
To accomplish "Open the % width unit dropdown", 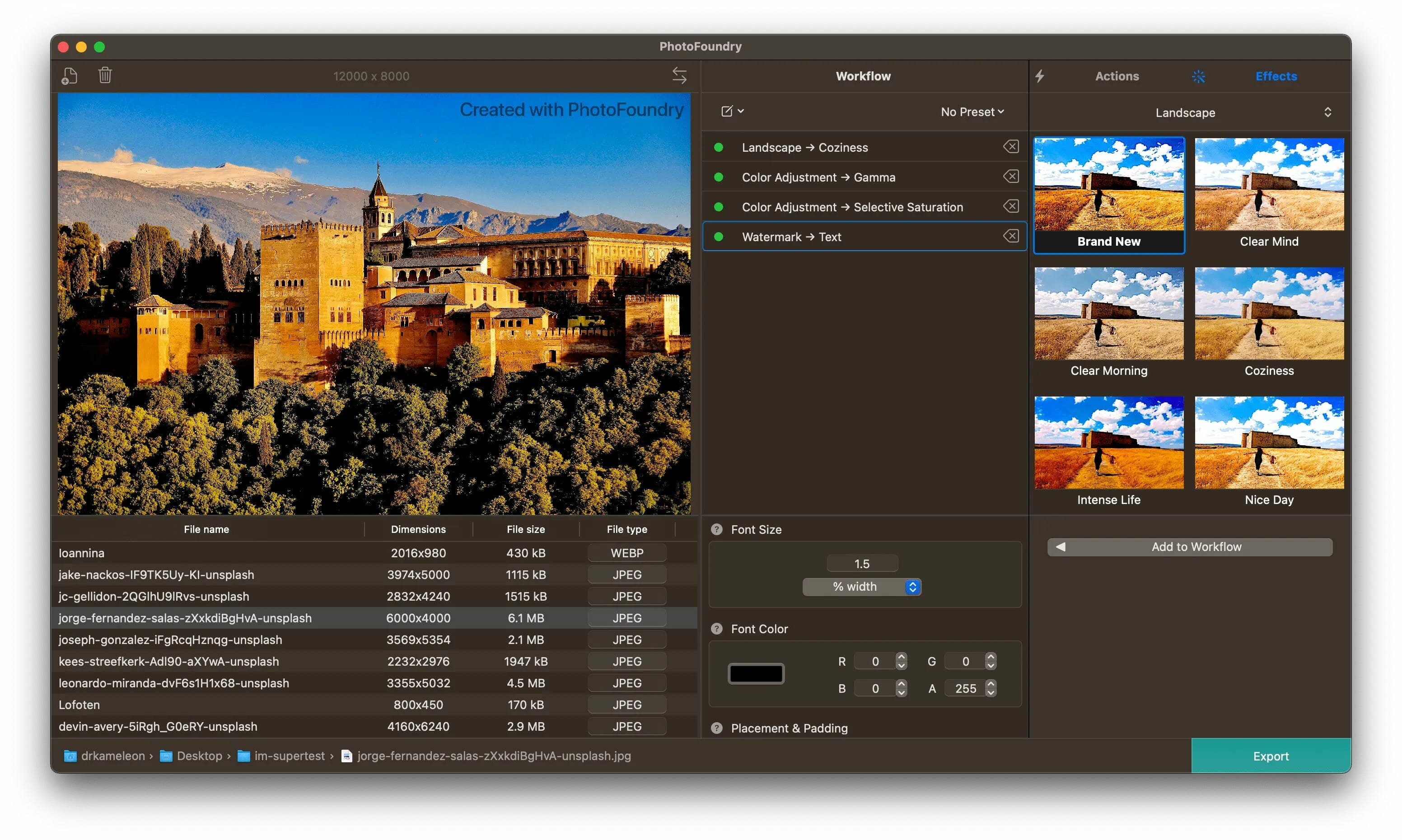I will coord(861,587).
